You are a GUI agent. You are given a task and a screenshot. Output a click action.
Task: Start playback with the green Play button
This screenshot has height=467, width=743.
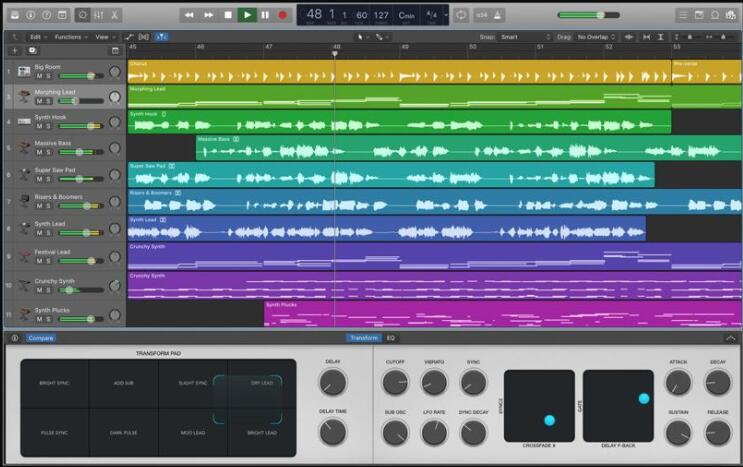pos(247,15)
